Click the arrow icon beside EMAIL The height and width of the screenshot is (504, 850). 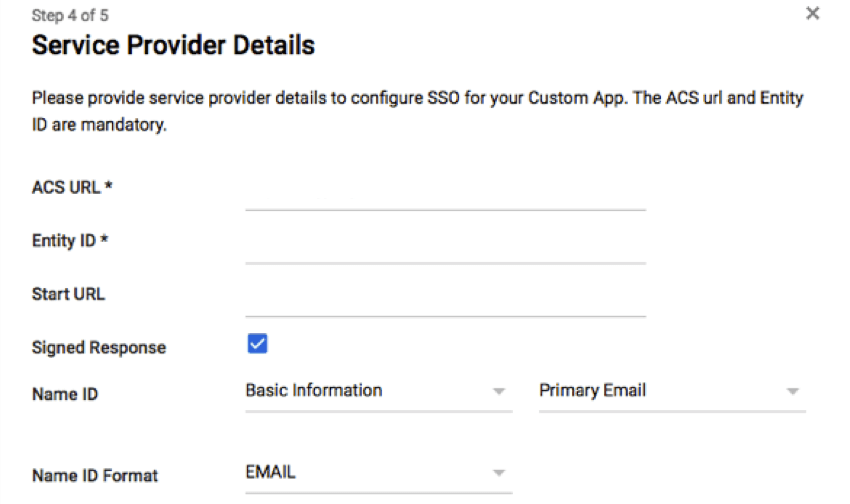point(499,473)
